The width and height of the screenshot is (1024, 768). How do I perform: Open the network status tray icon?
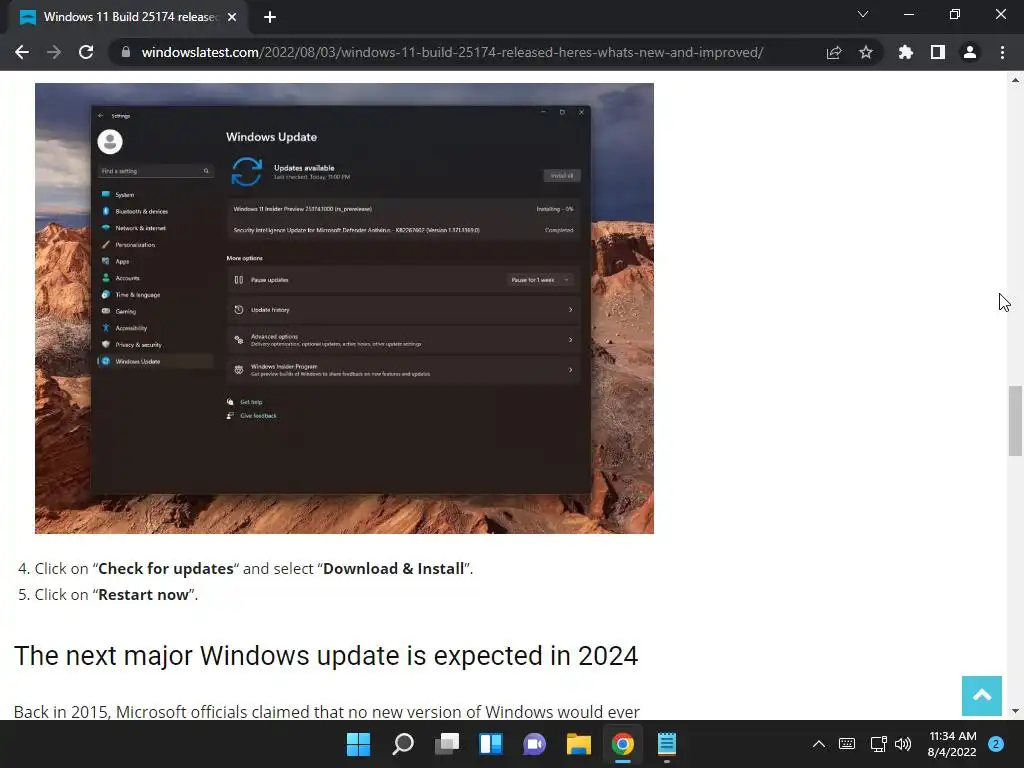[878, 744]
